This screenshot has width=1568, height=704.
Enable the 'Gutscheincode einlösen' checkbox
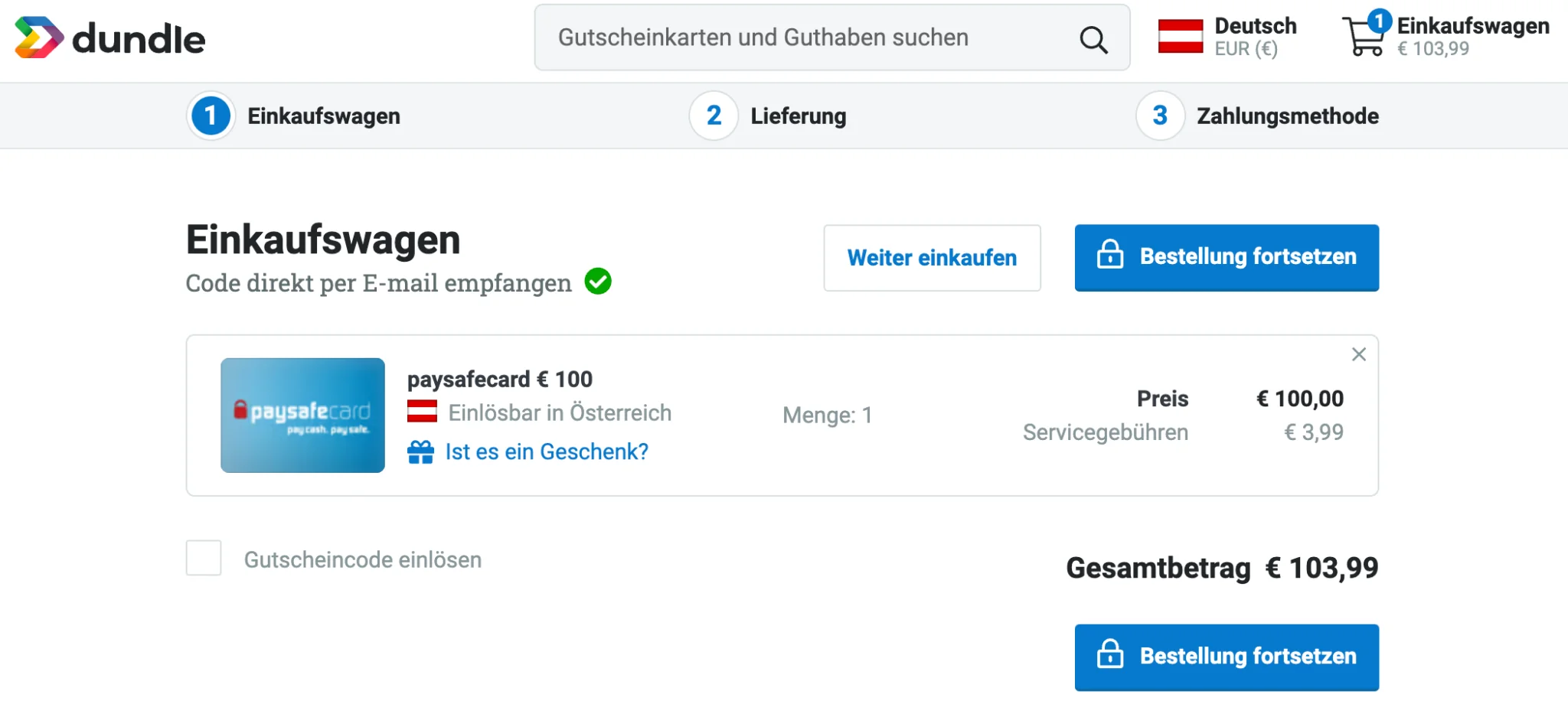point(203,559)
